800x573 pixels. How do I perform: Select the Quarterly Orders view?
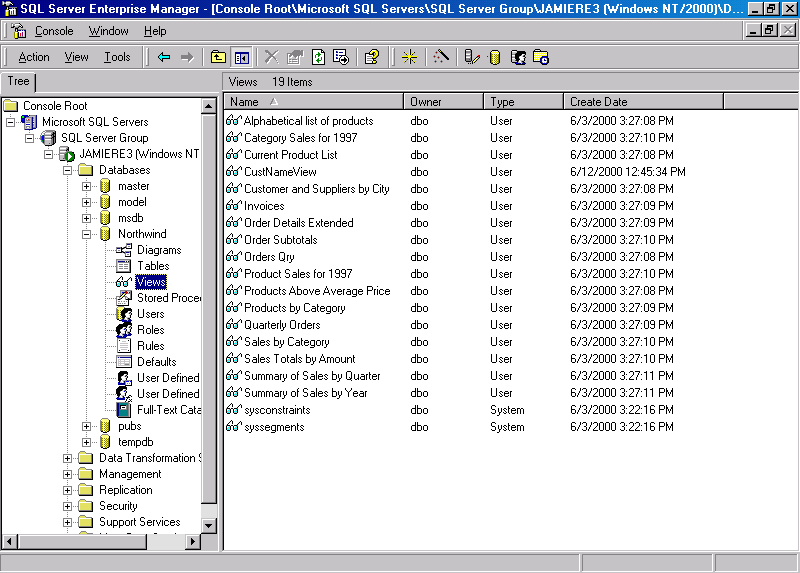(x=282, y=325)
